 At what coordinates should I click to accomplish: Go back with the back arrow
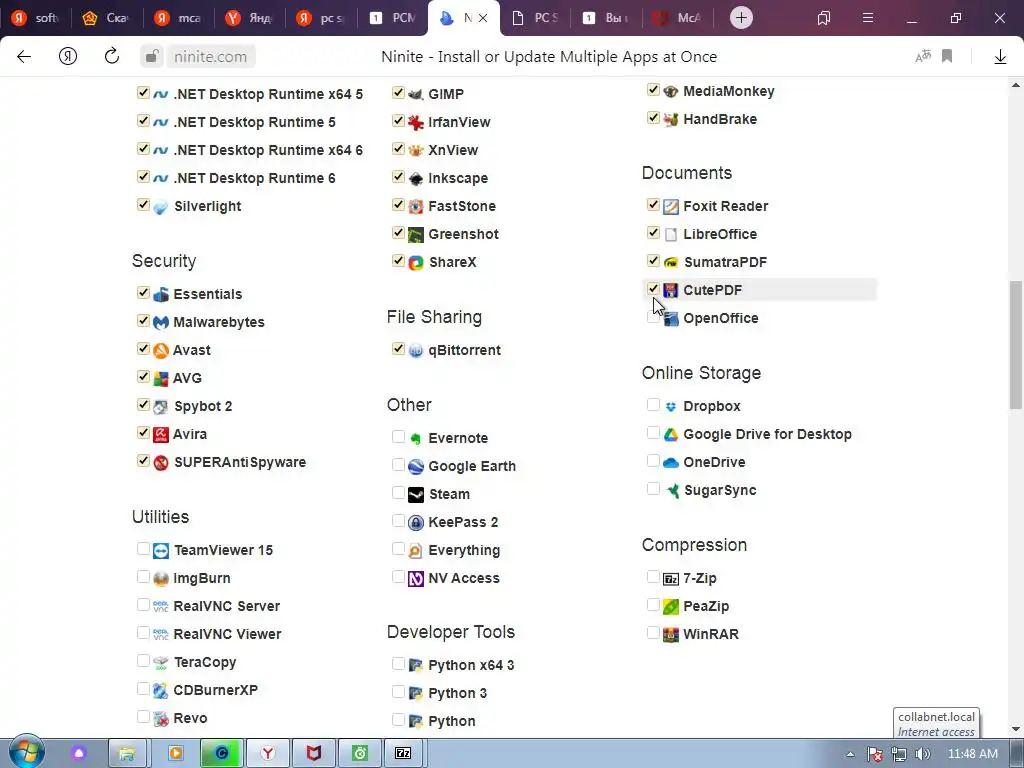(24, 56)
